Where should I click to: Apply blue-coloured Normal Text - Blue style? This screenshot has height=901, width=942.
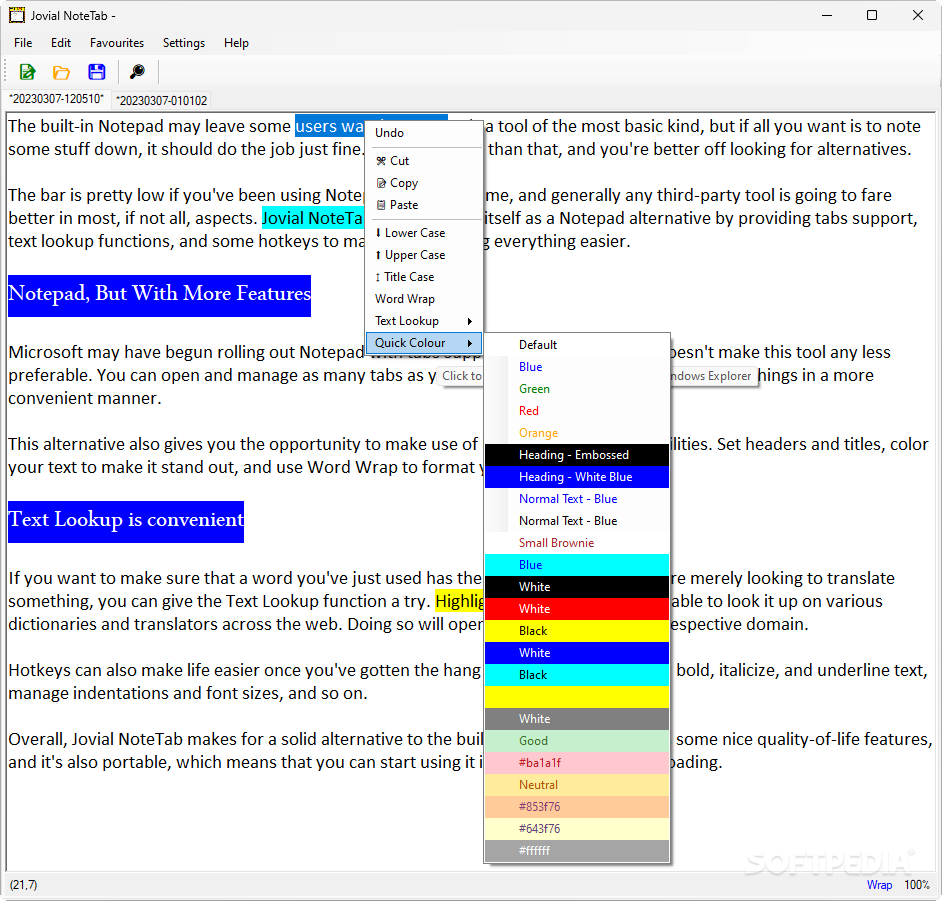[577, 499]
